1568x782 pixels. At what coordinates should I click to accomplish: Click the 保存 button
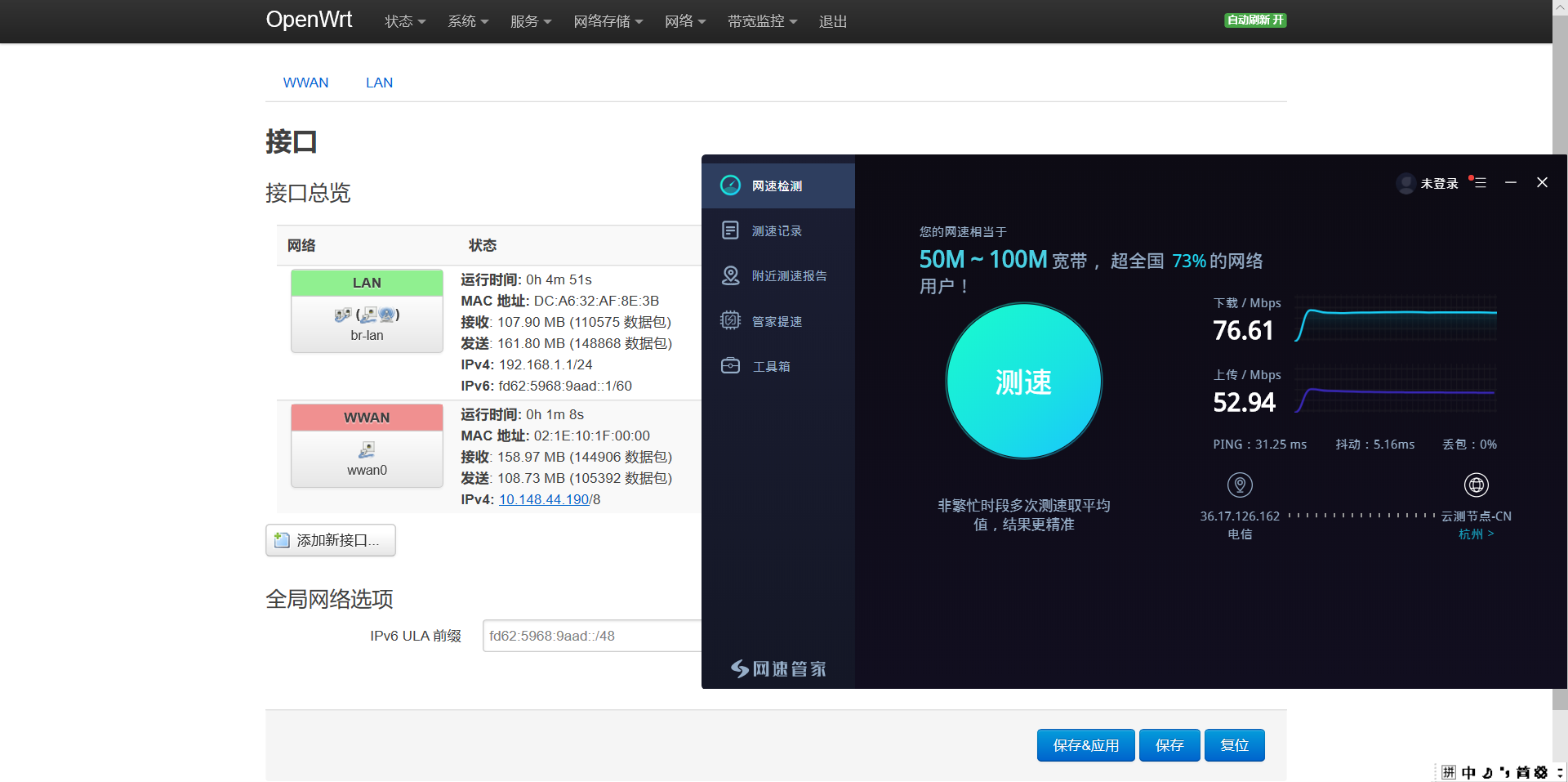tap(1169, 745)
